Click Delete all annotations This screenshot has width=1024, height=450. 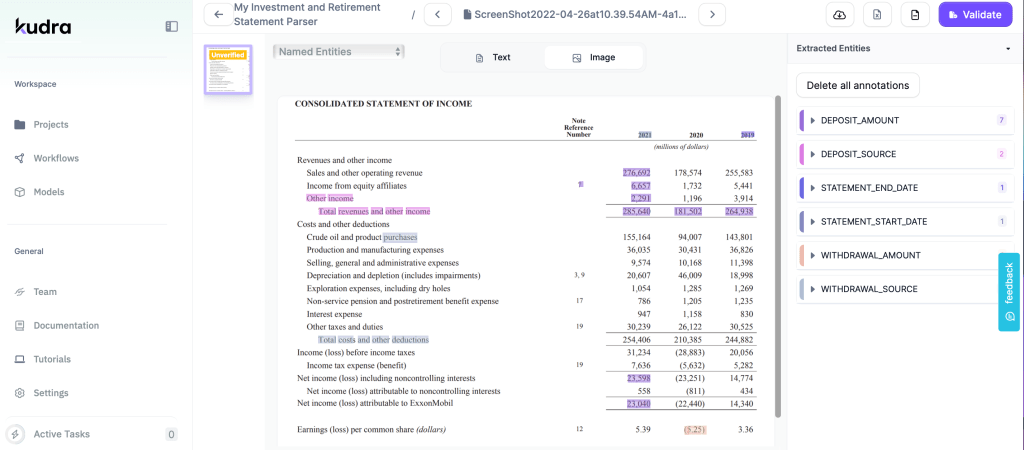pos(857,85)
